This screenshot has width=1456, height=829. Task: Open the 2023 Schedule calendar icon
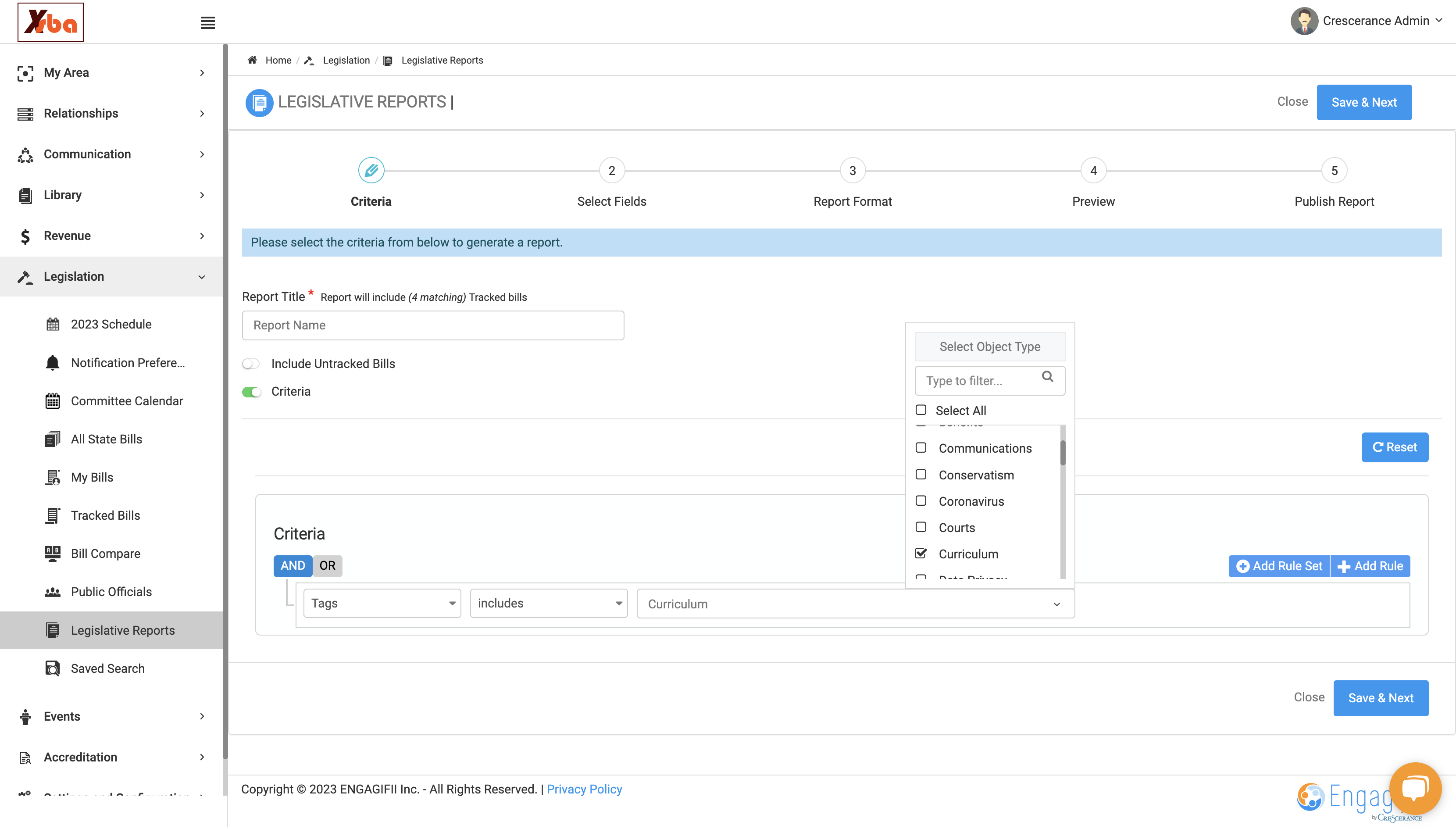coord(52,324)
